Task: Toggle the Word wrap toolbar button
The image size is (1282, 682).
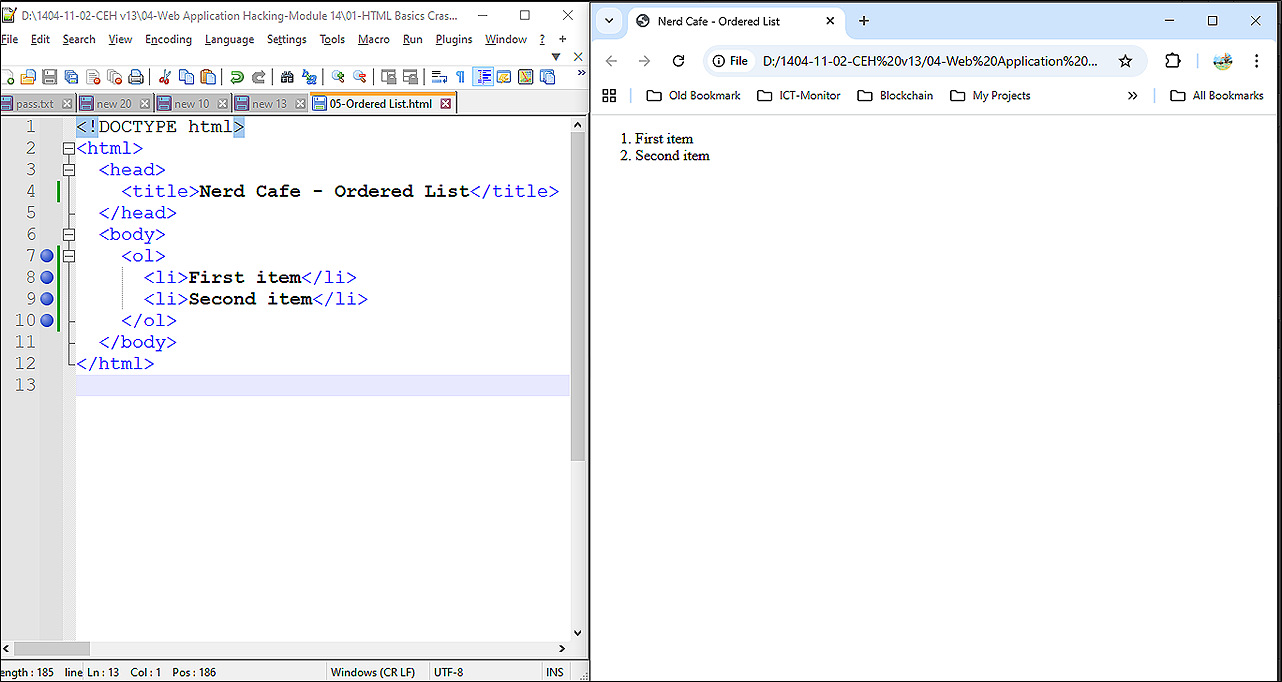Action: tap(438, 77)
